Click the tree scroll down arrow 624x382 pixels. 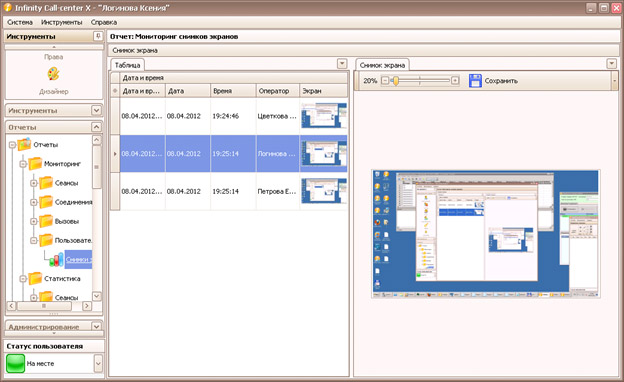pyautogui.click(x=96, y=296)
